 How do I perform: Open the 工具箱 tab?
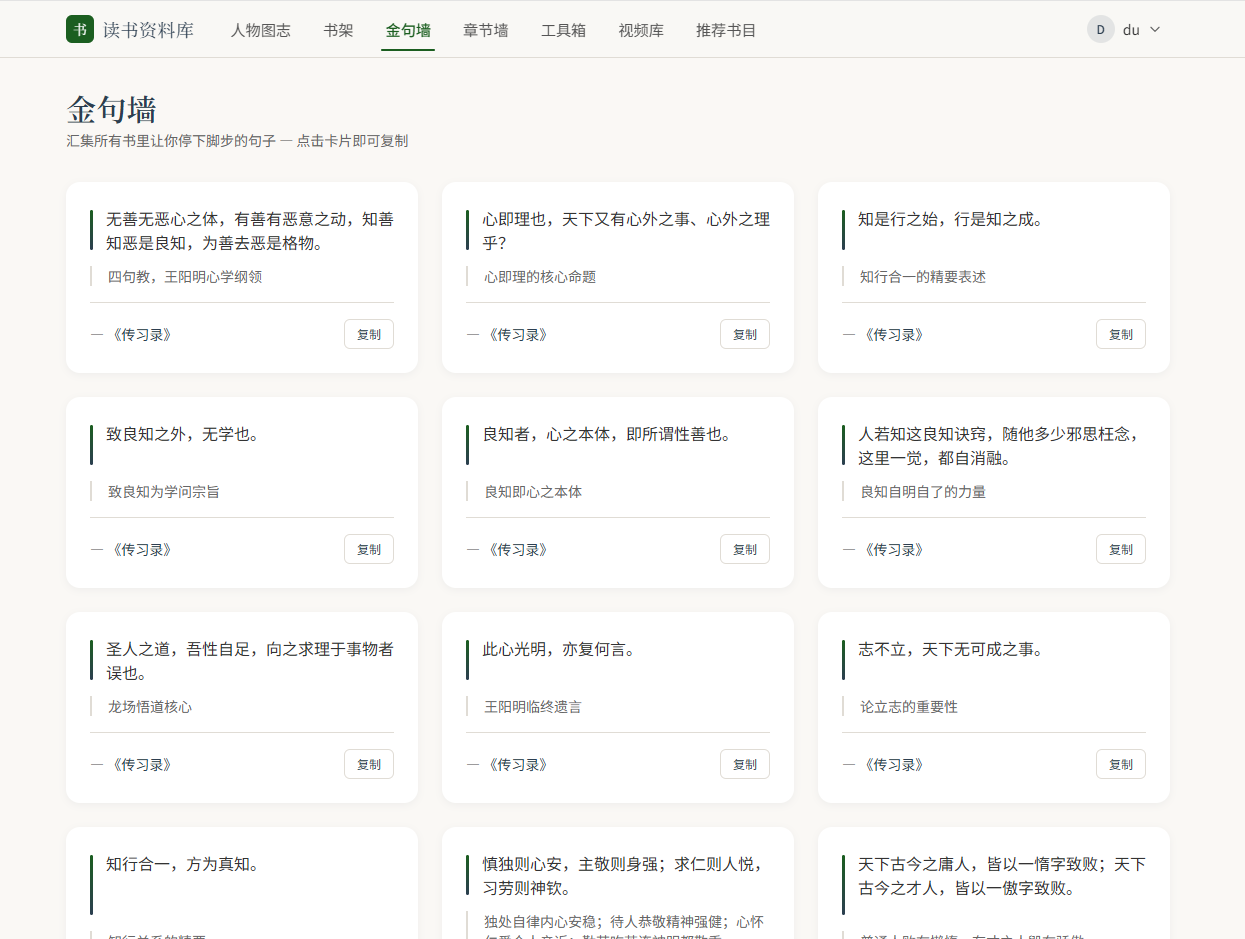pos(563,30)
